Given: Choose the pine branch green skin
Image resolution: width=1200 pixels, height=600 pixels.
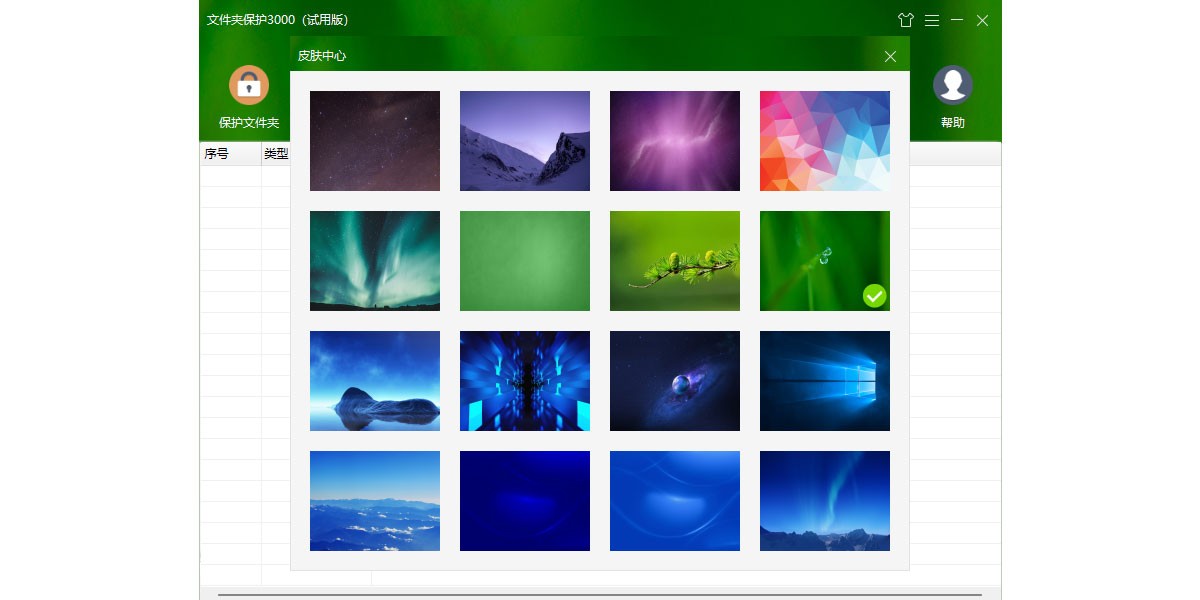Looking at the screenshot, I should tap(675, 261).
